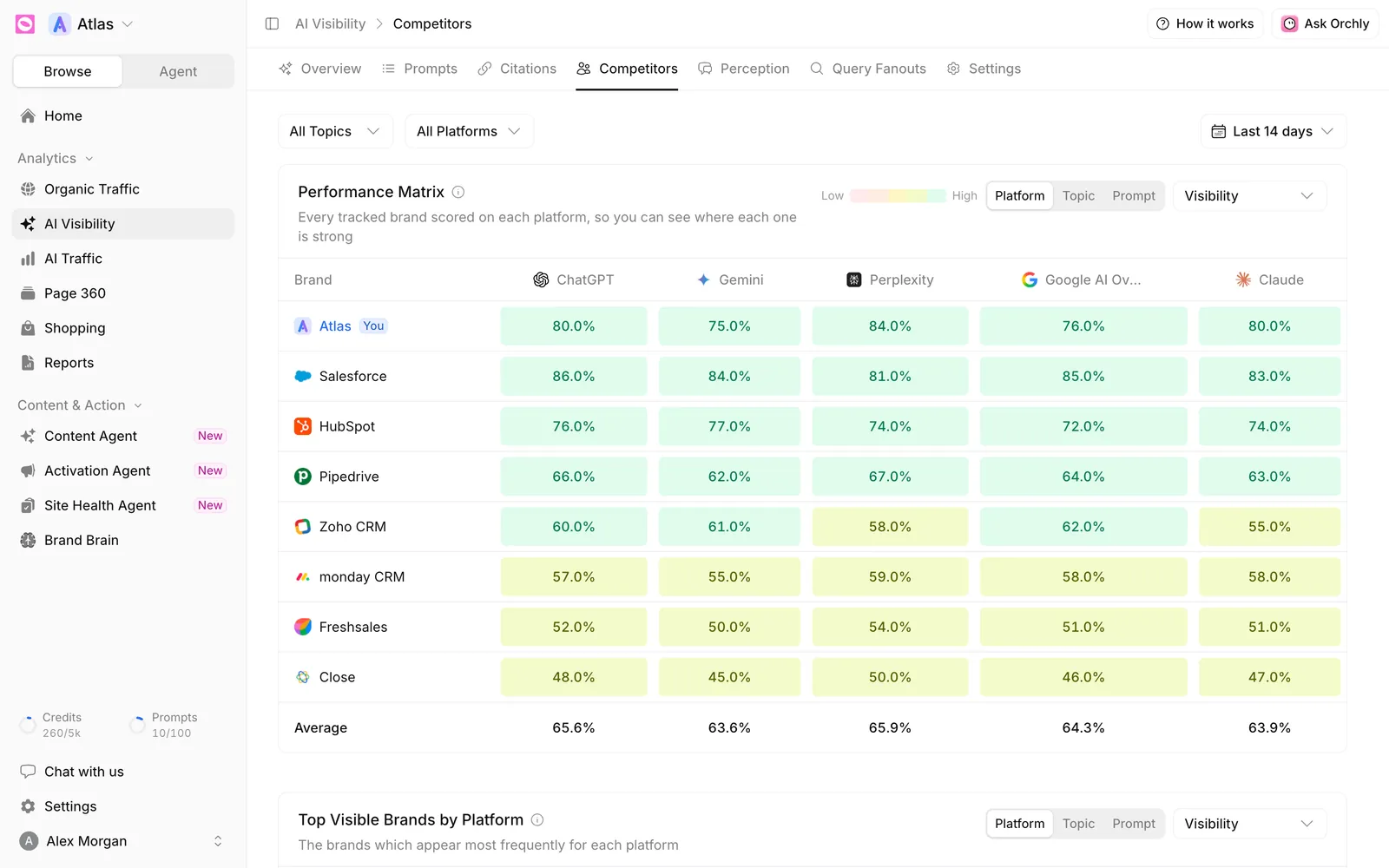Screen dimensions: 1389x868
Task: Launch the Activation Agent
Action: [x=123, y=470]
